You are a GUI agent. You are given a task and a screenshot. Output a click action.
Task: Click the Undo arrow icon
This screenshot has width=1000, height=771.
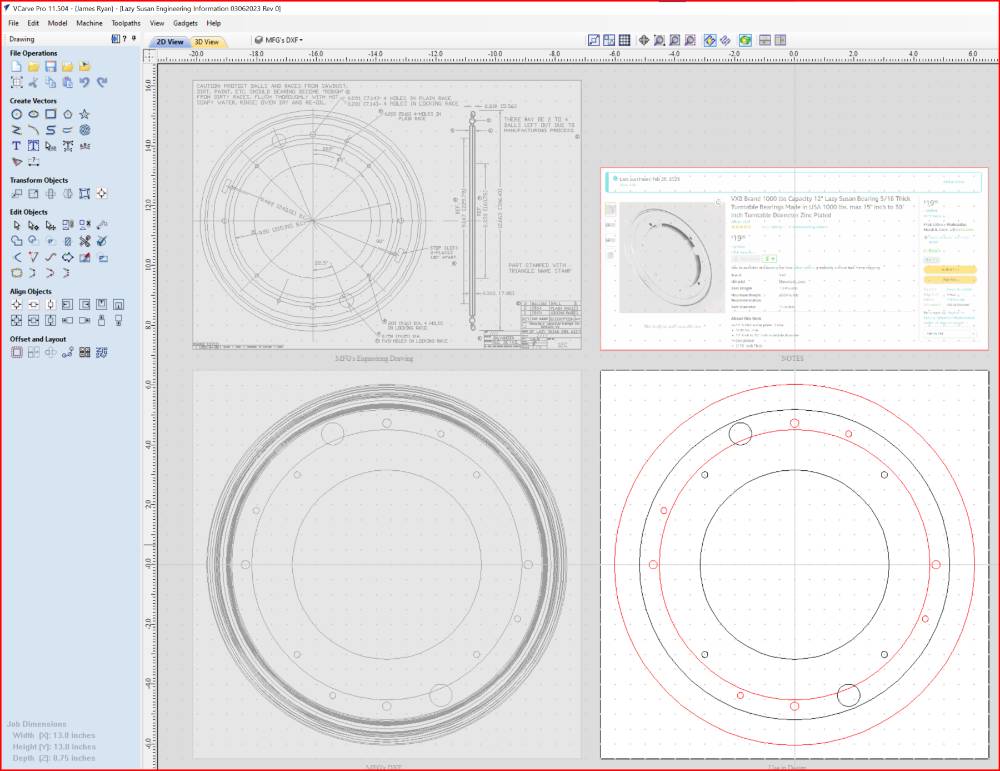pos(85,82)
